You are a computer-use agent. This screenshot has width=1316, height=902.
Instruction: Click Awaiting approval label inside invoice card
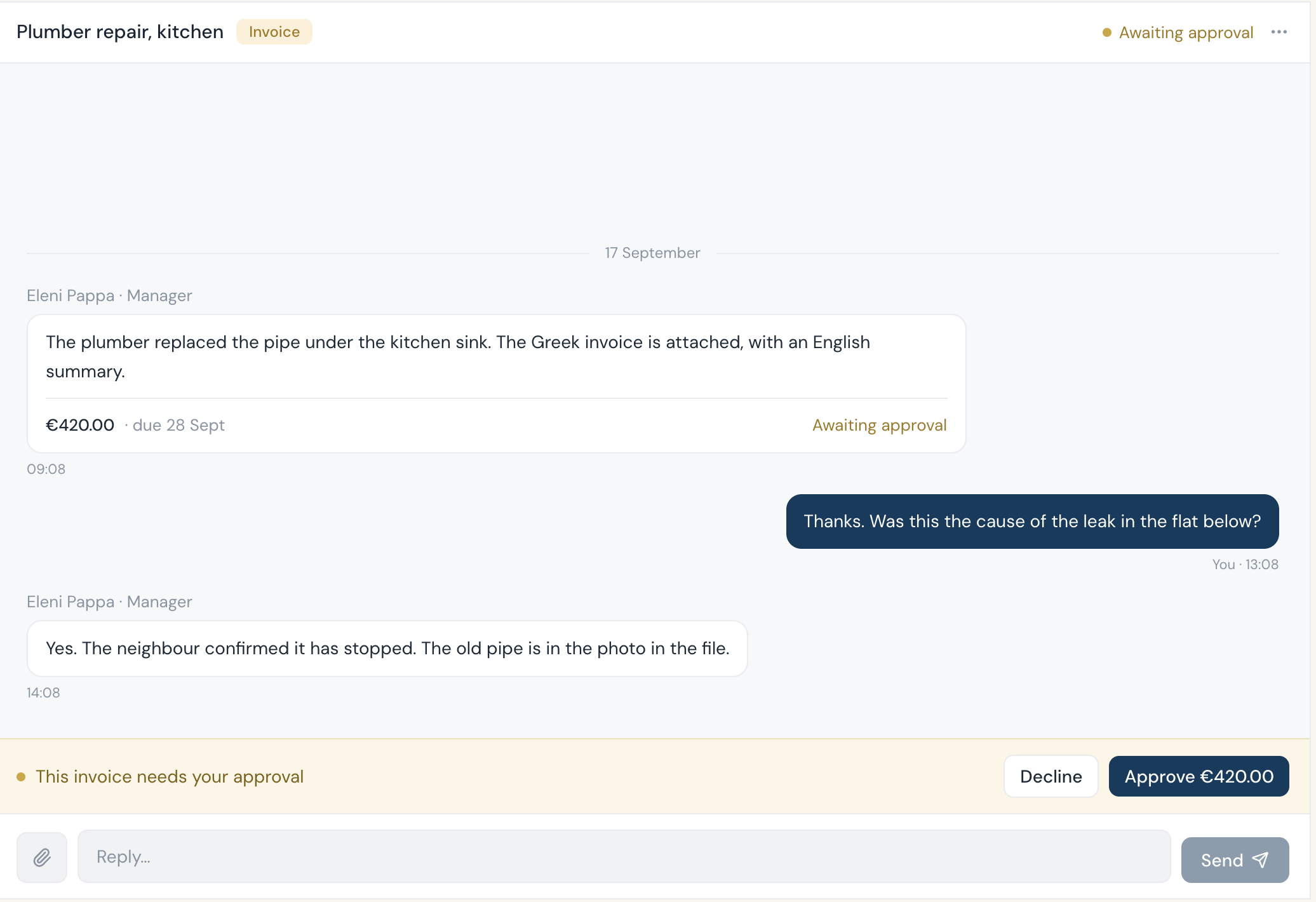coord(879,425)
